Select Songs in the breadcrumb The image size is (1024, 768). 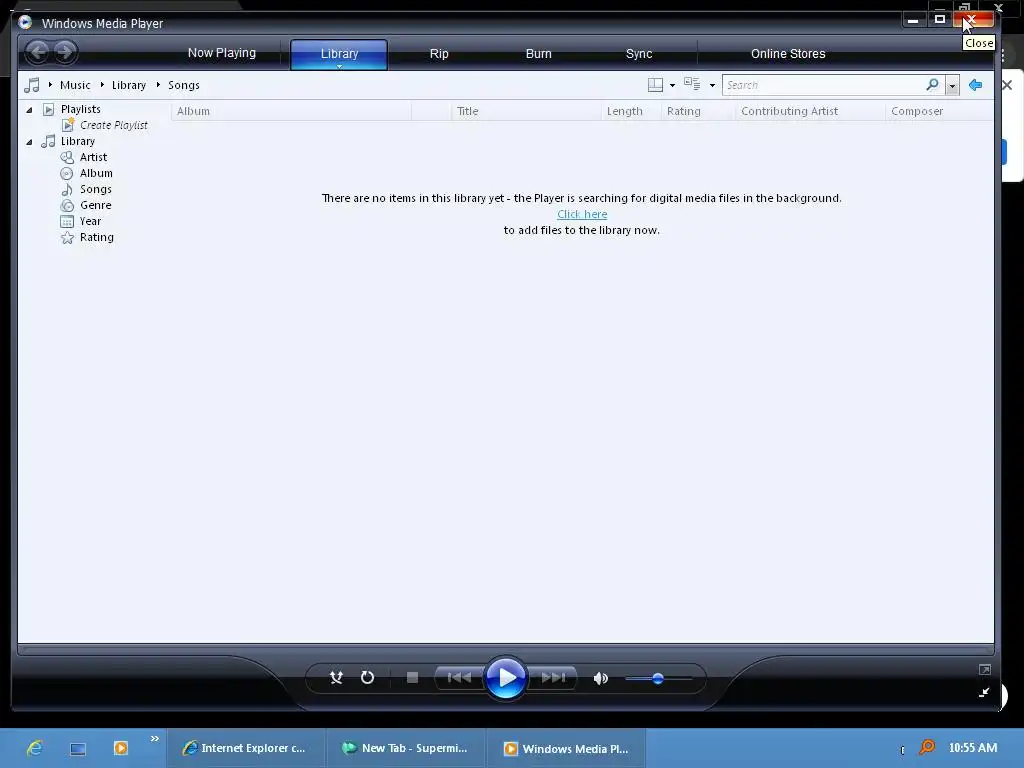(184, 85)
